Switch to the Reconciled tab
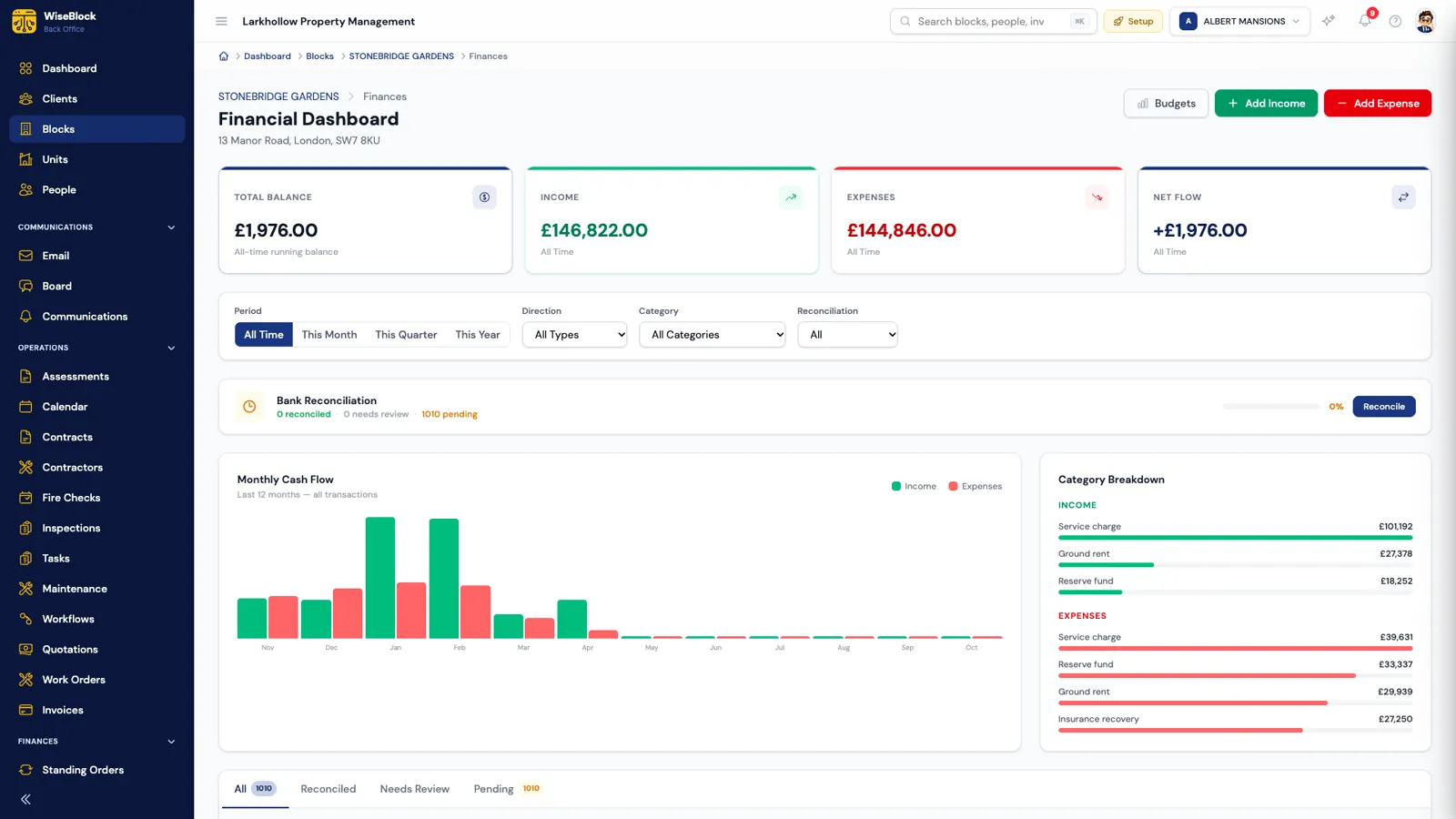Screen dimensions: 1456x819 pyautogui.click(x=329, y=789)
